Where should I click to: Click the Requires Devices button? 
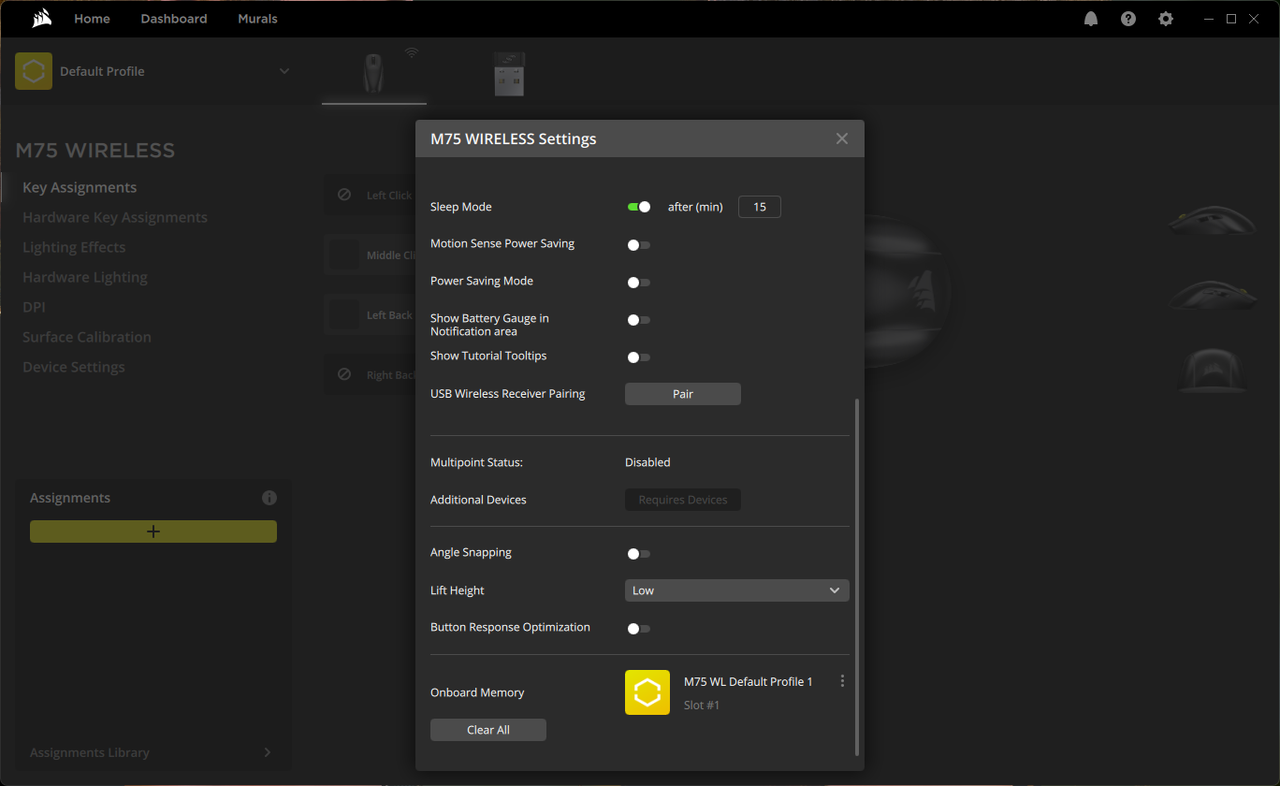683,500
